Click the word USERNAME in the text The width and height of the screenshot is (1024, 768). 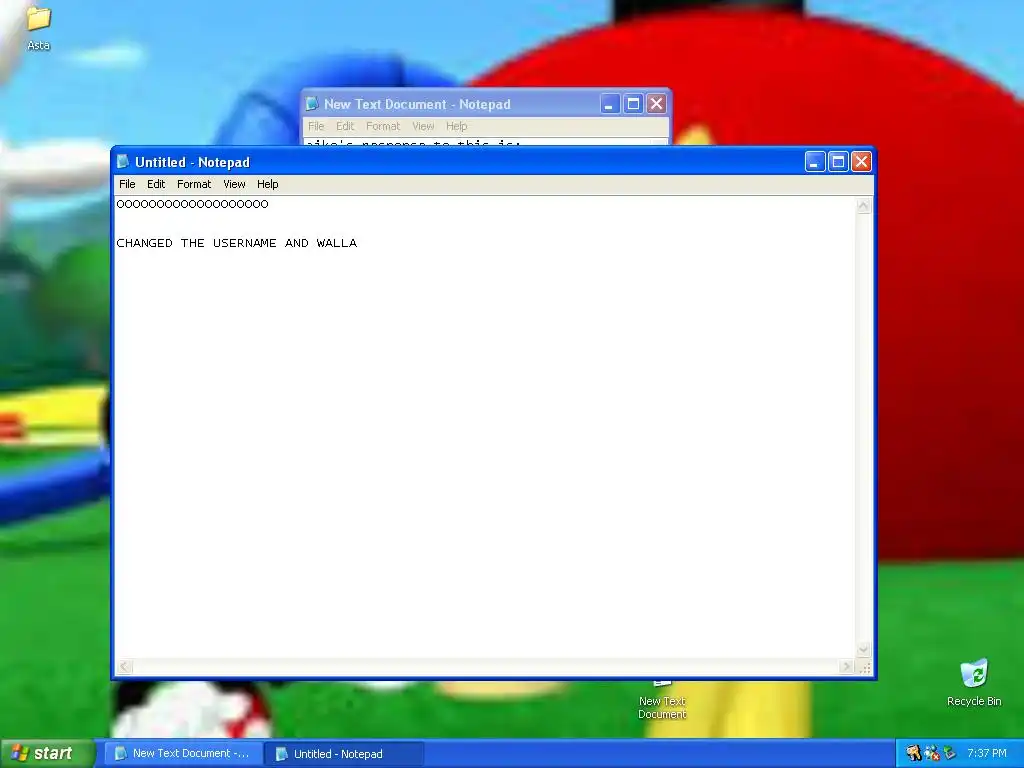245,243
